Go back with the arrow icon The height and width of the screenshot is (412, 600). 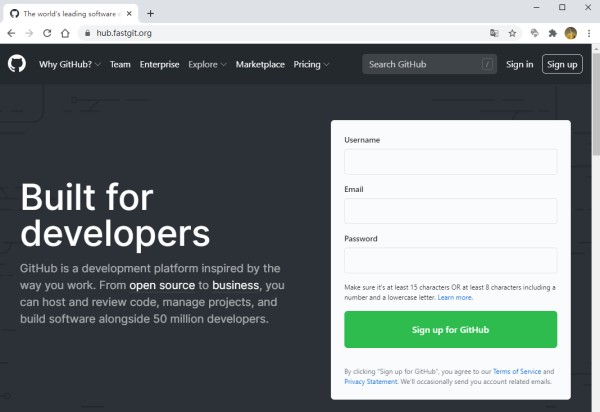11,33
